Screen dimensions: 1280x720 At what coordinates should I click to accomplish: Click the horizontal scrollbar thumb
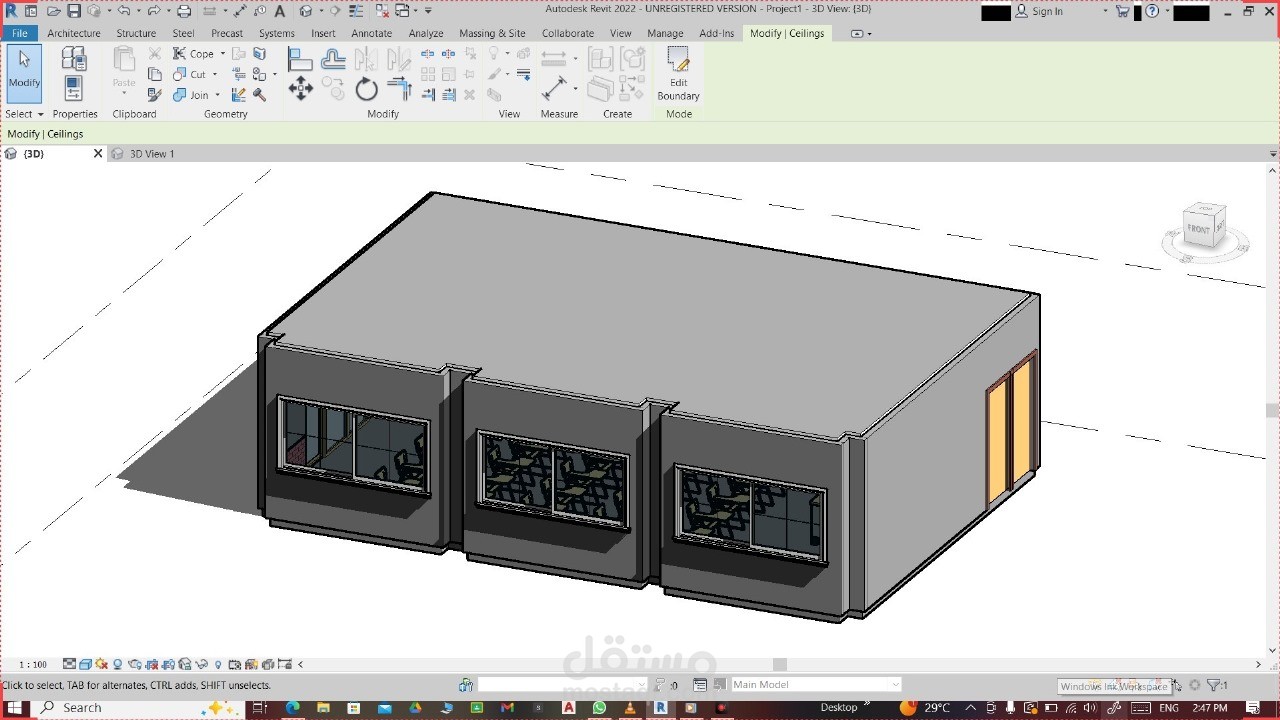tap(780, 664)
